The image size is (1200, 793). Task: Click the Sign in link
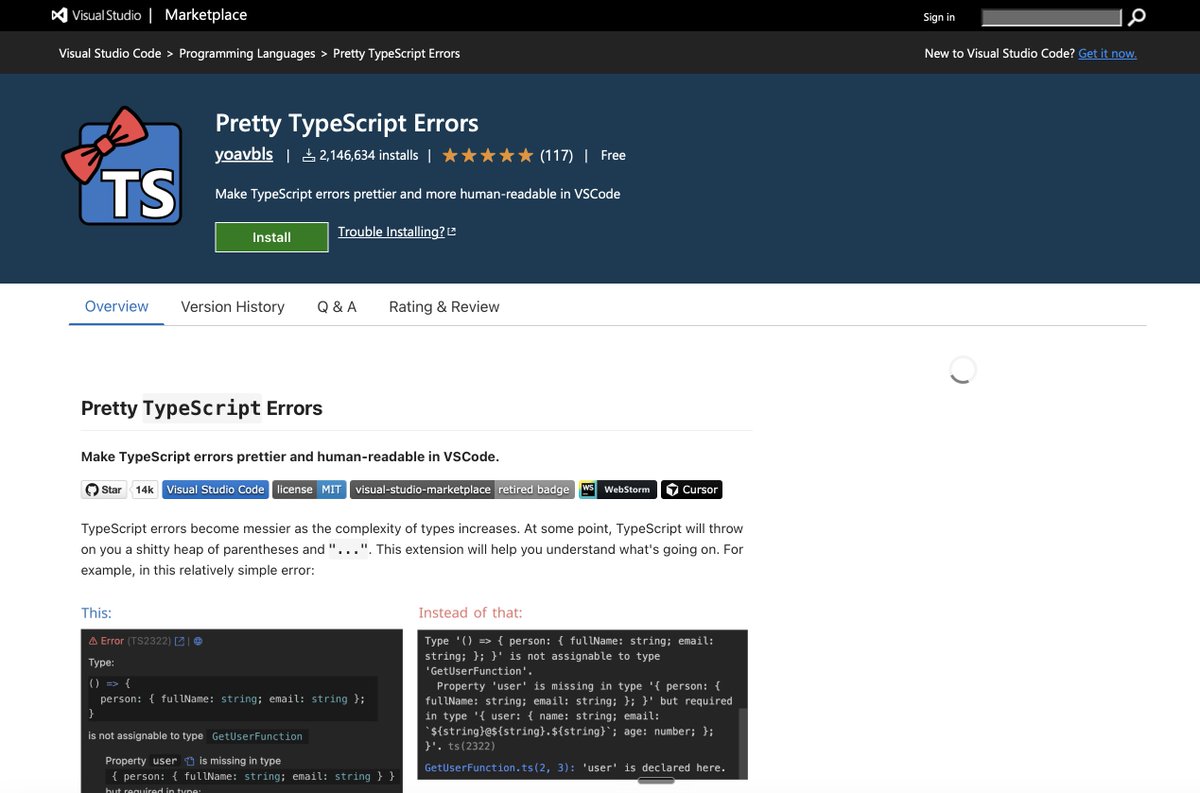coord(939,17)
